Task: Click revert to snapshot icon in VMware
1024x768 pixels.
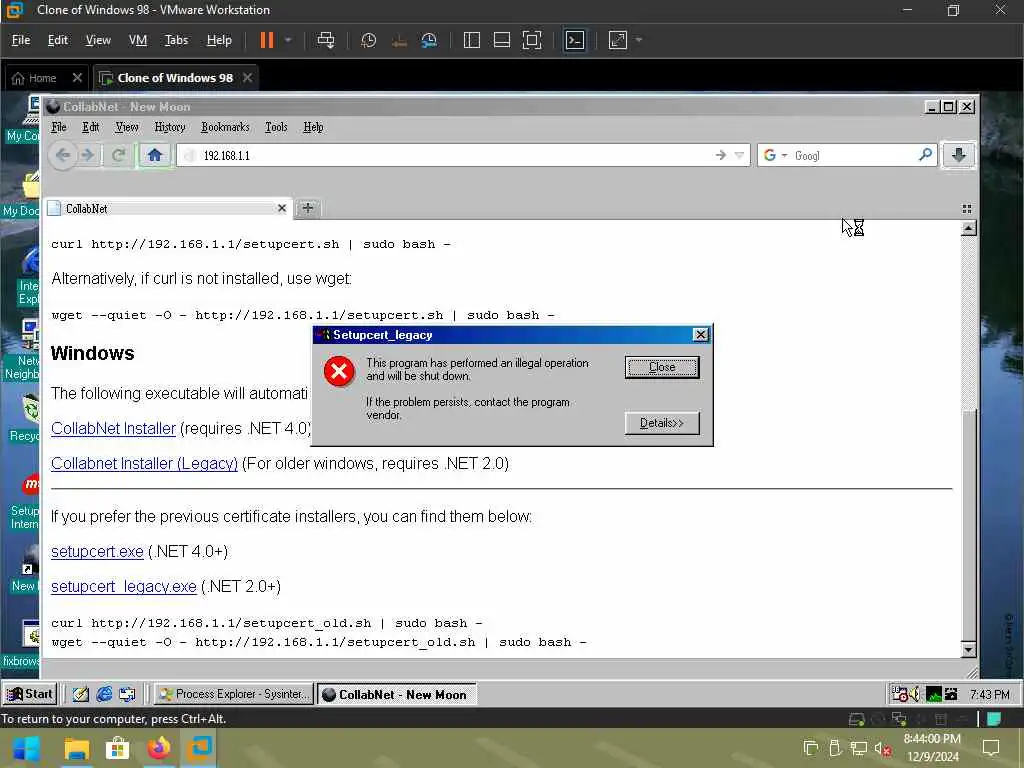Action: click(x=399, y=40)
